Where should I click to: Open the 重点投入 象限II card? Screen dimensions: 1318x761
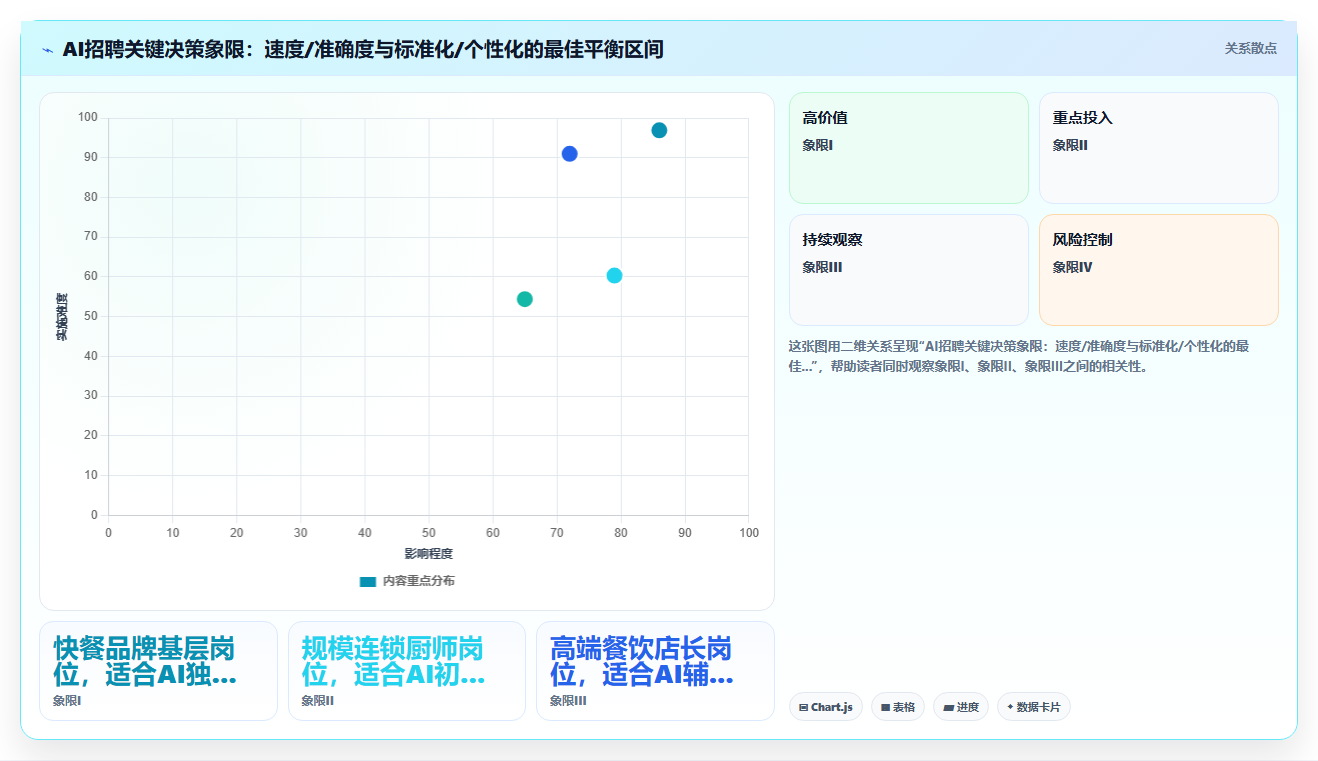point(1159,148)
